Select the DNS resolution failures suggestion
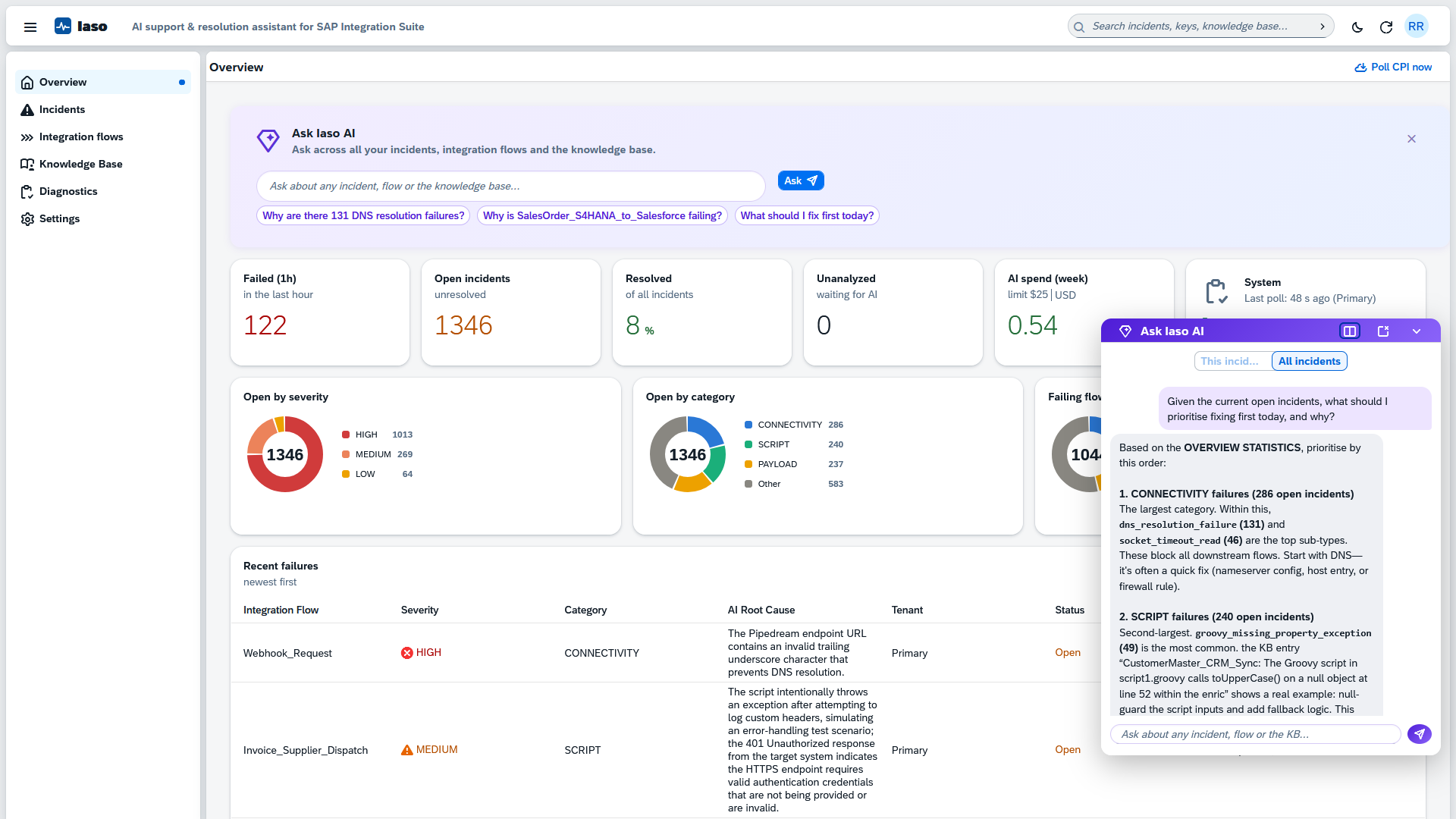The width and height of the screenshot is (1456, 819). pos(363,215)
